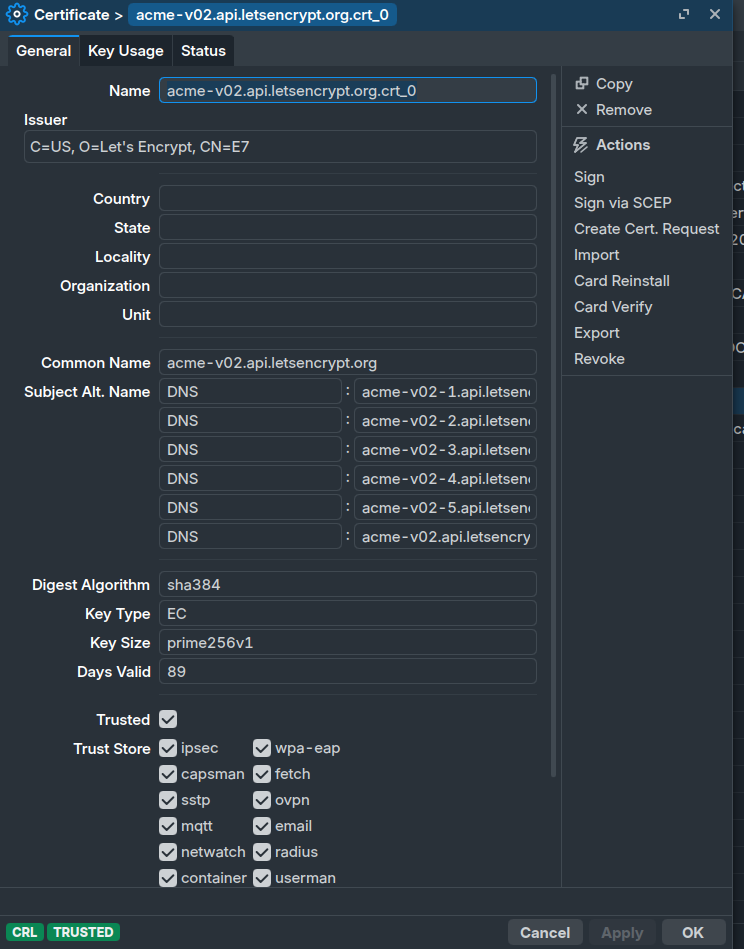Click the State field
The height and width of the screenshot is (949, 744).
click(347, 228)
